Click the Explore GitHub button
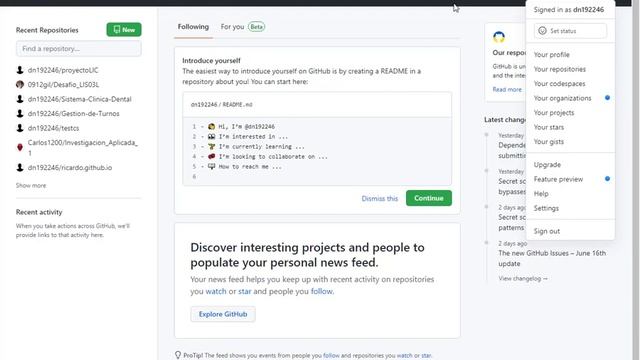The height and width of the screenshot is (360, 640). [223, 314]
